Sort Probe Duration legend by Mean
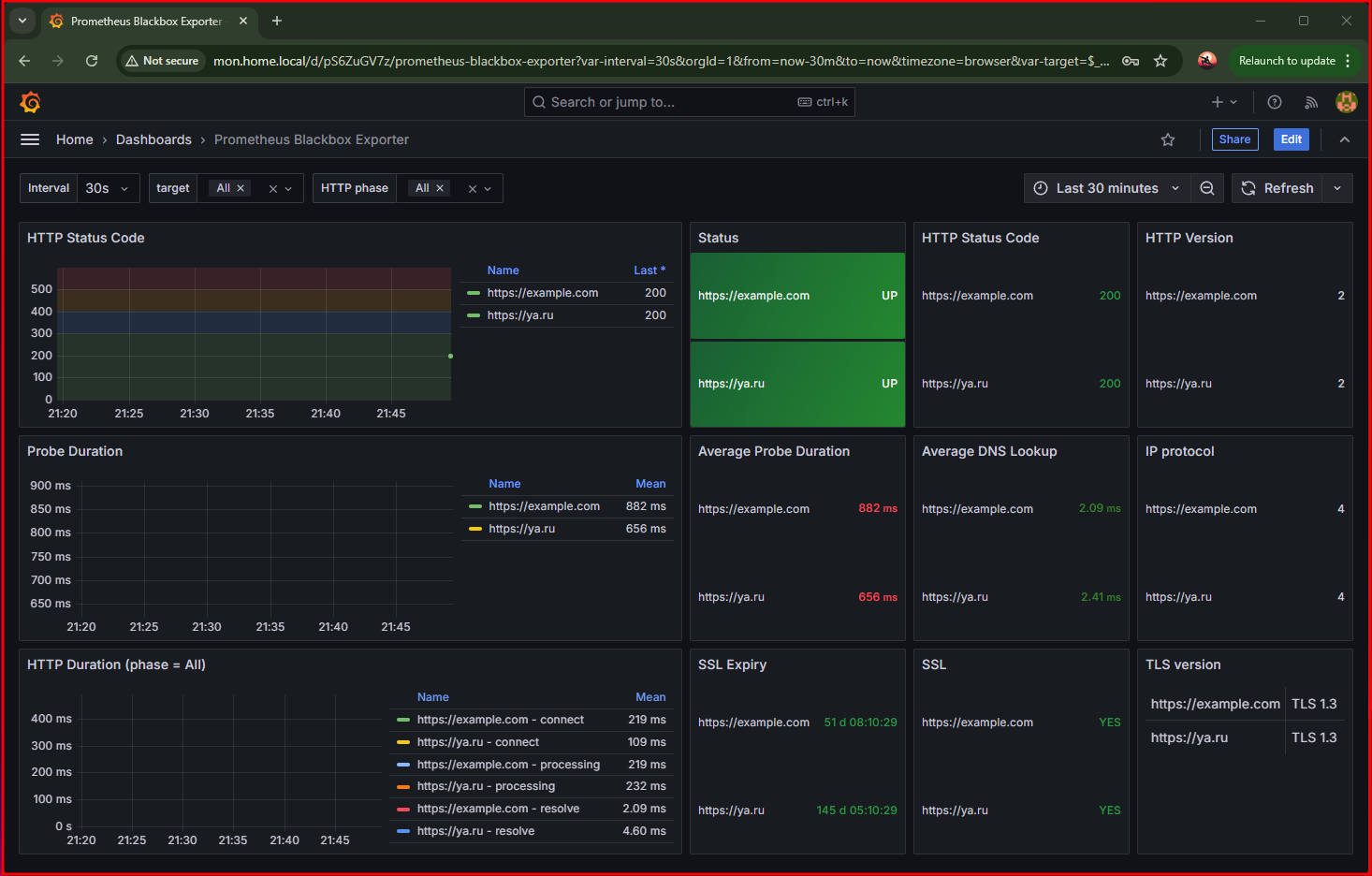The image size is (1372, 876). tap(650, 484)
